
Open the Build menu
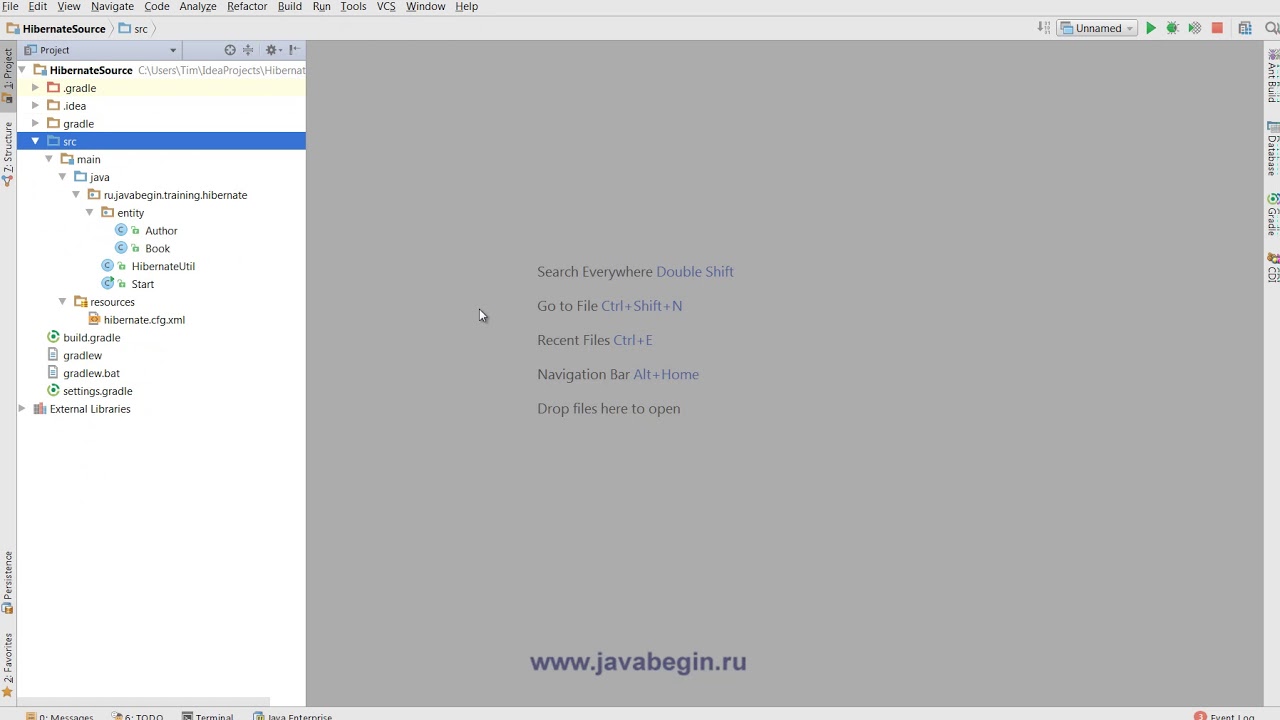pyautogui.click(x=289, y=6)
